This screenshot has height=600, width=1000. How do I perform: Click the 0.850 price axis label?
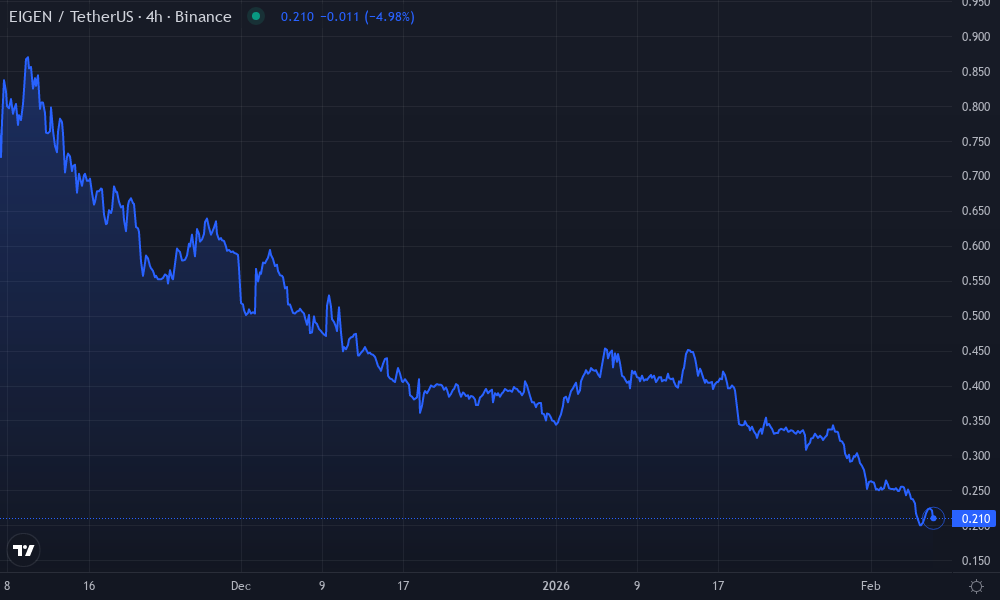pos(976,72)
